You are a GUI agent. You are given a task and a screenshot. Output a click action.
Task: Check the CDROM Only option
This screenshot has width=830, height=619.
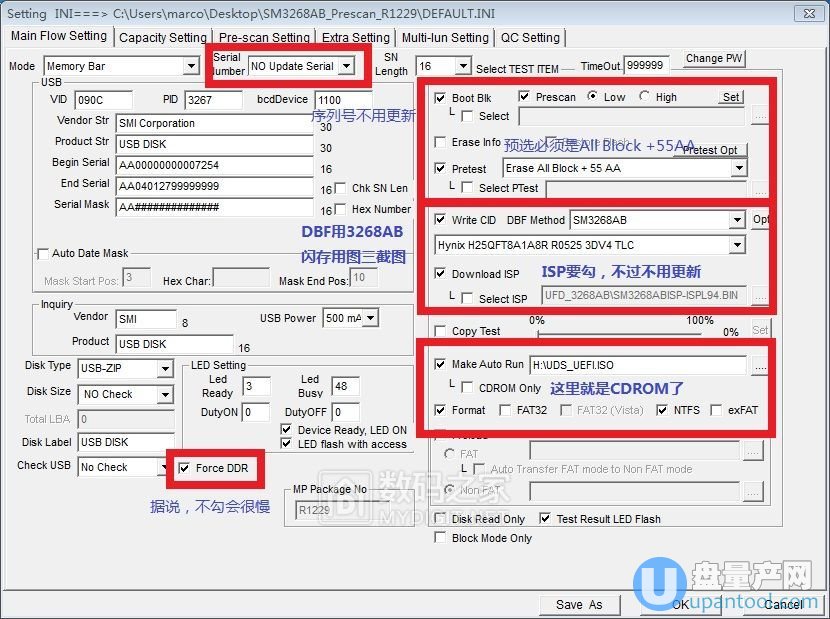coord(467,387)
